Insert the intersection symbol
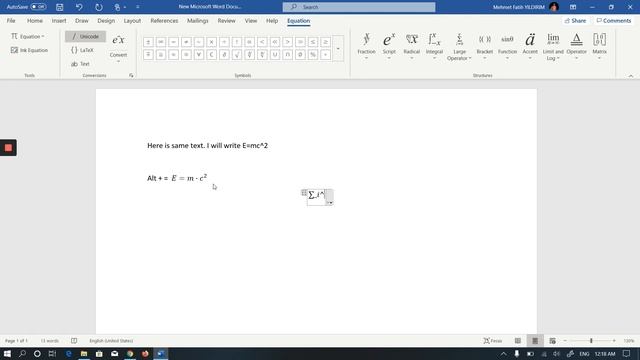 pos(287,55)
